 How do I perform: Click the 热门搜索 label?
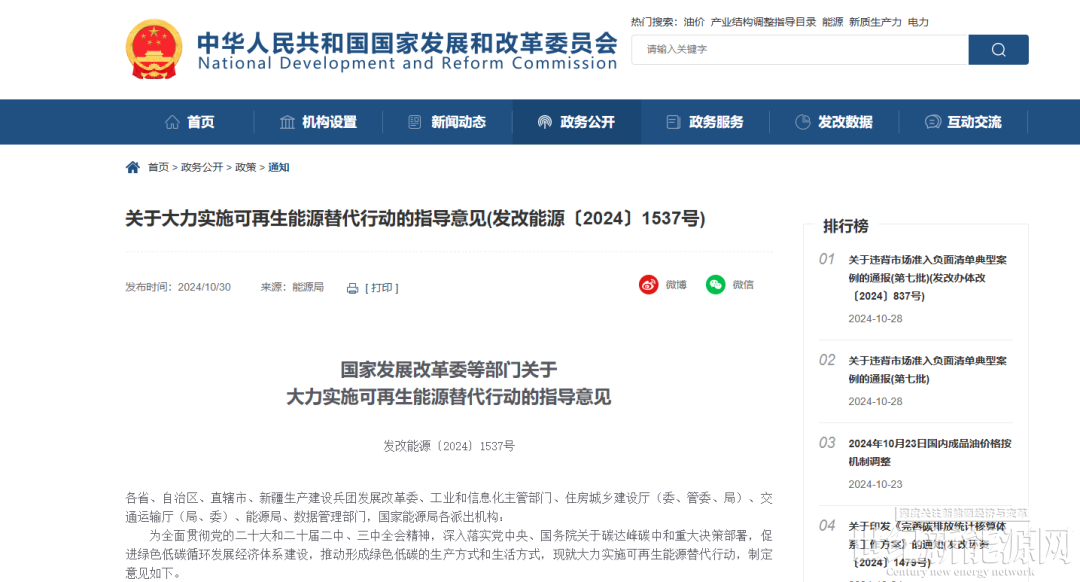[654, 22]
